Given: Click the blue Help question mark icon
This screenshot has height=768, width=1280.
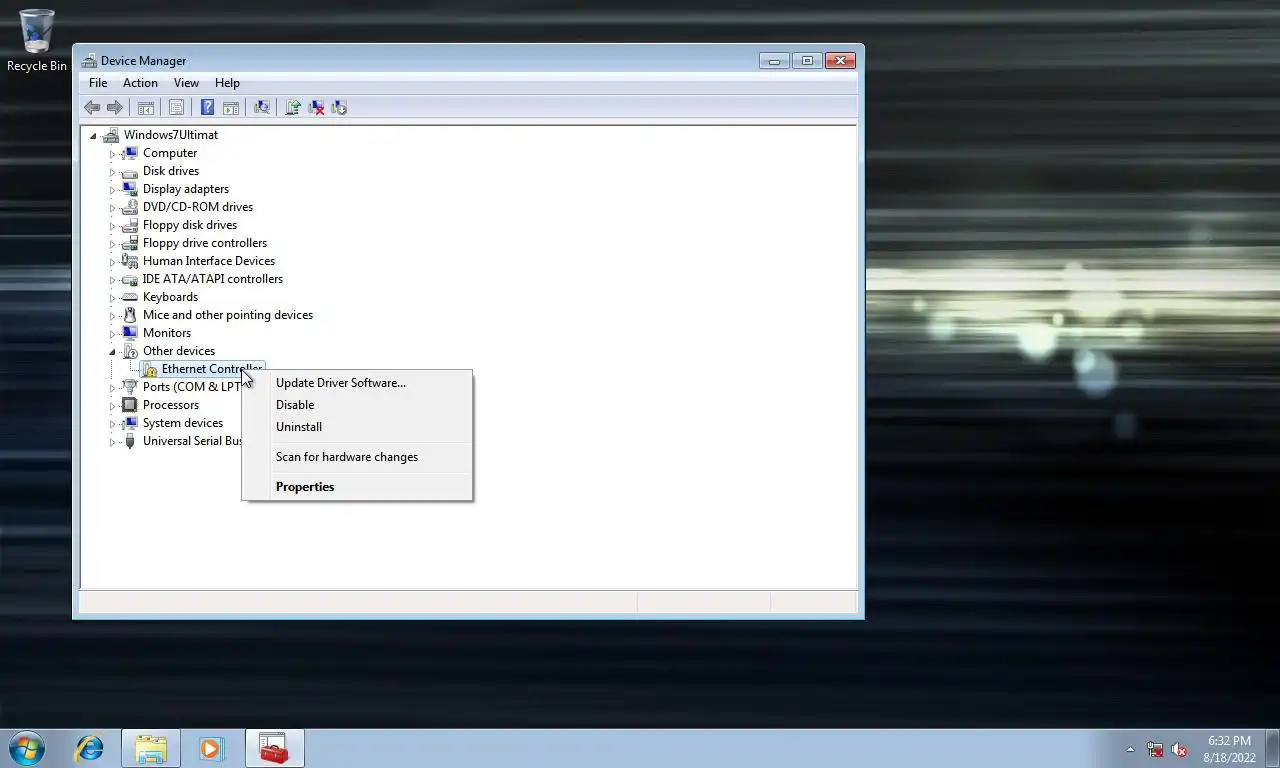Looking at the screenshot, I should tap(207, 107).
